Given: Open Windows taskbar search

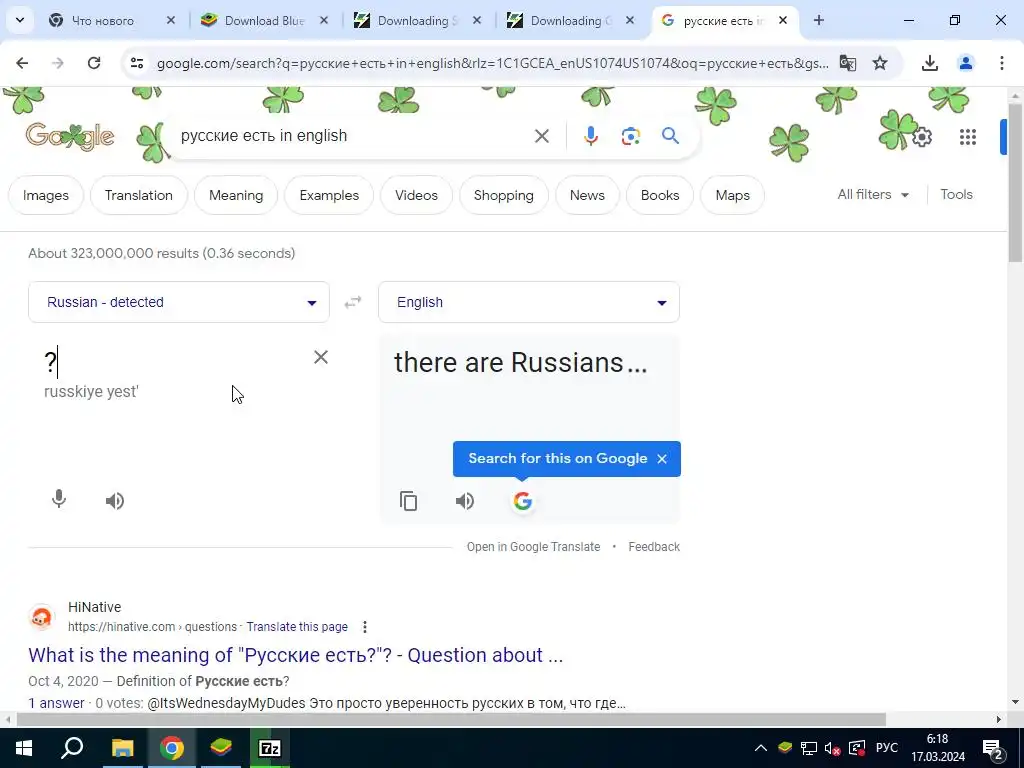Looking at the screenshot, I should [x=72, y=748].
